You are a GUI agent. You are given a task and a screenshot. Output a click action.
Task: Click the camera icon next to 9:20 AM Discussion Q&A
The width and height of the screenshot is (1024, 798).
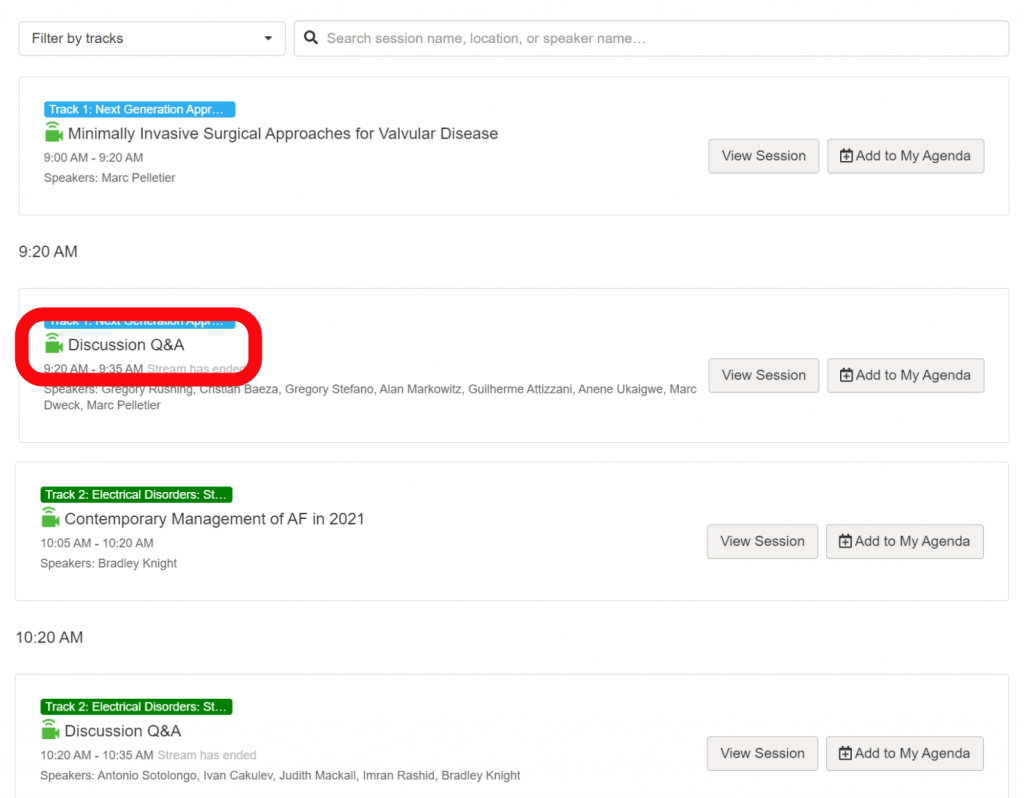point(54,345)
